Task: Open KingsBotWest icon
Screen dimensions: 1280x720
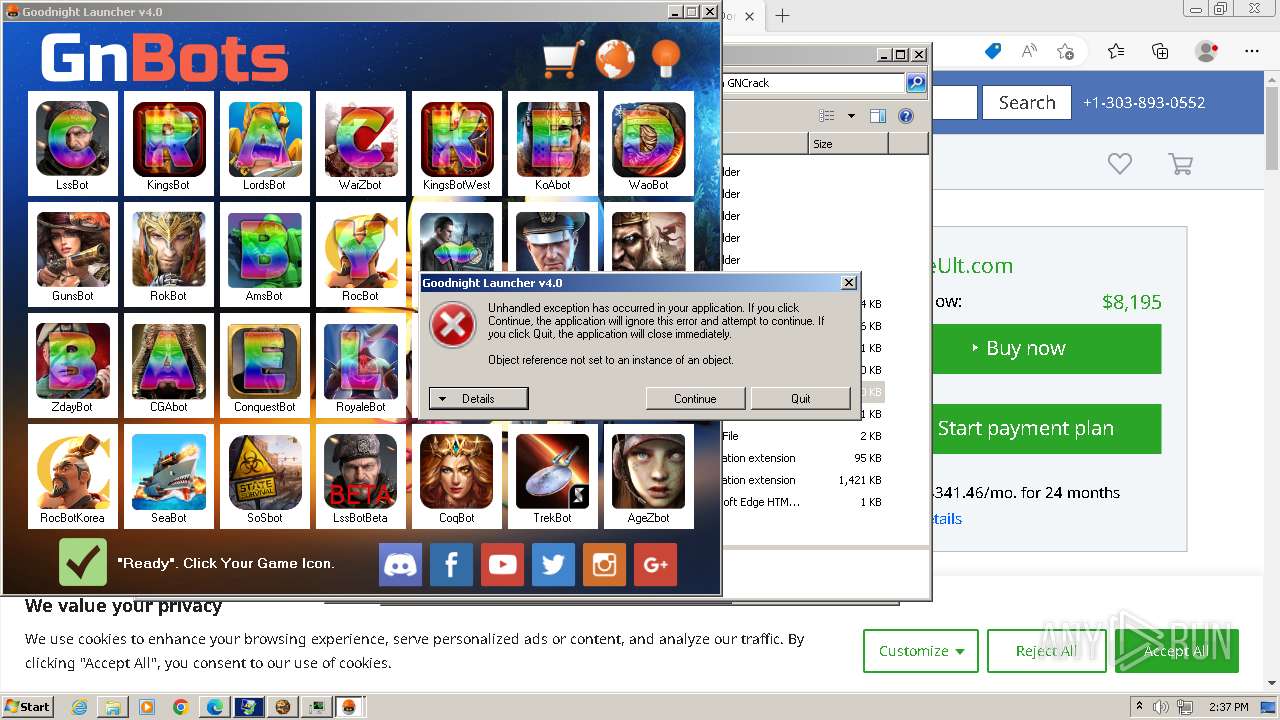Action: (456, 142)
